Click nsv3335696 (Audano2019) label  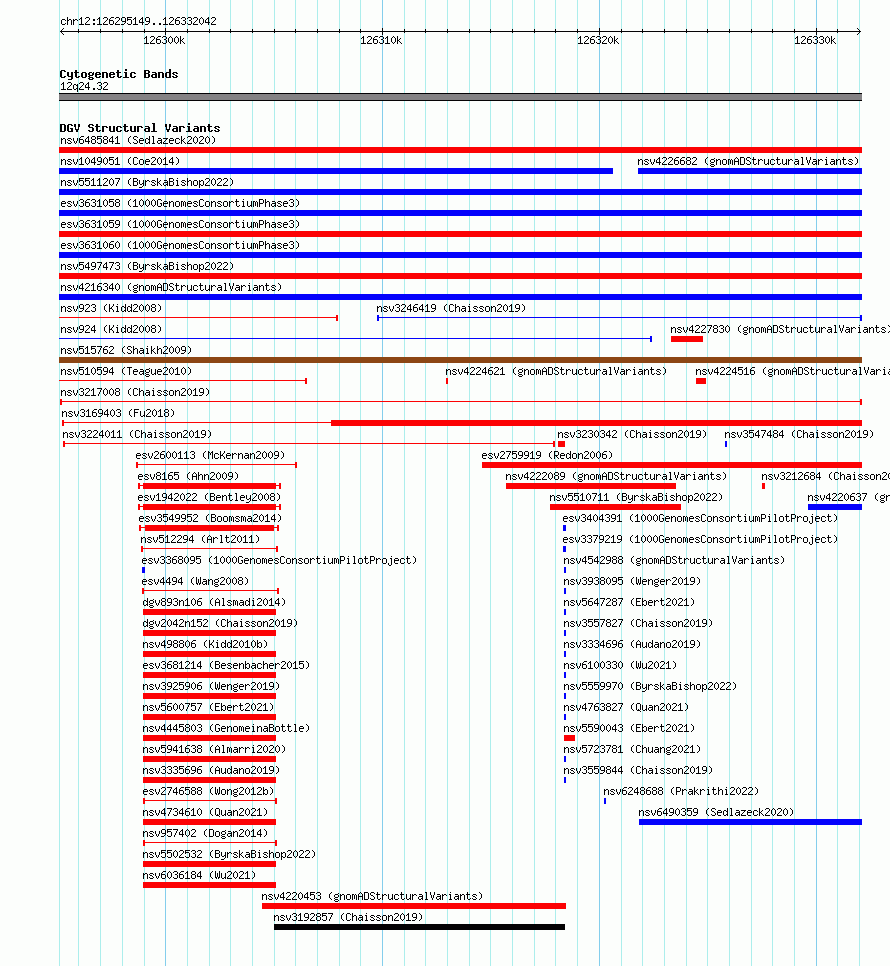click(x=211, y=769)
